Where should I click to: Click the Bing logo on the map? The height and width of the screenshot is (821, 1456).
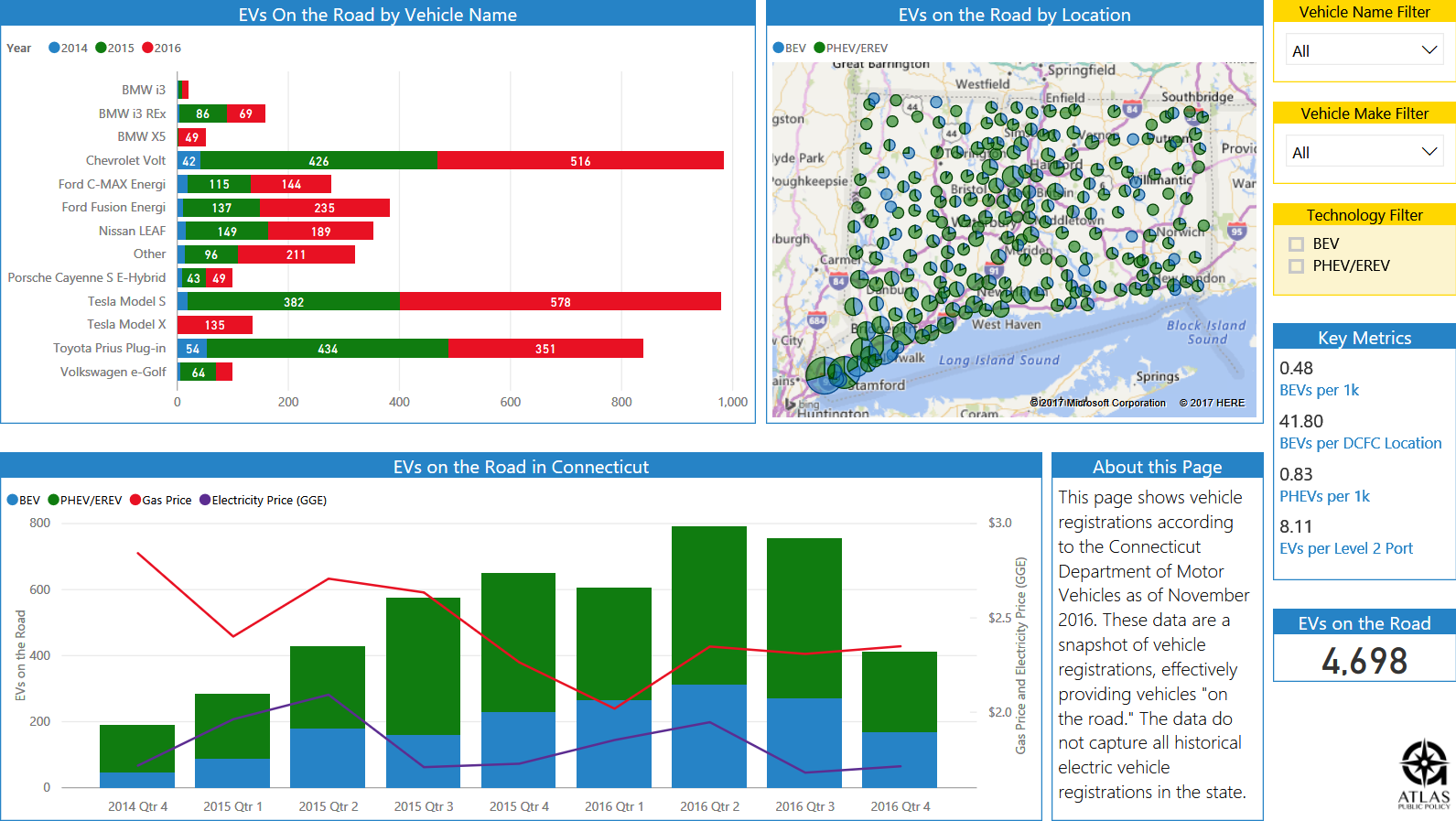803,404
